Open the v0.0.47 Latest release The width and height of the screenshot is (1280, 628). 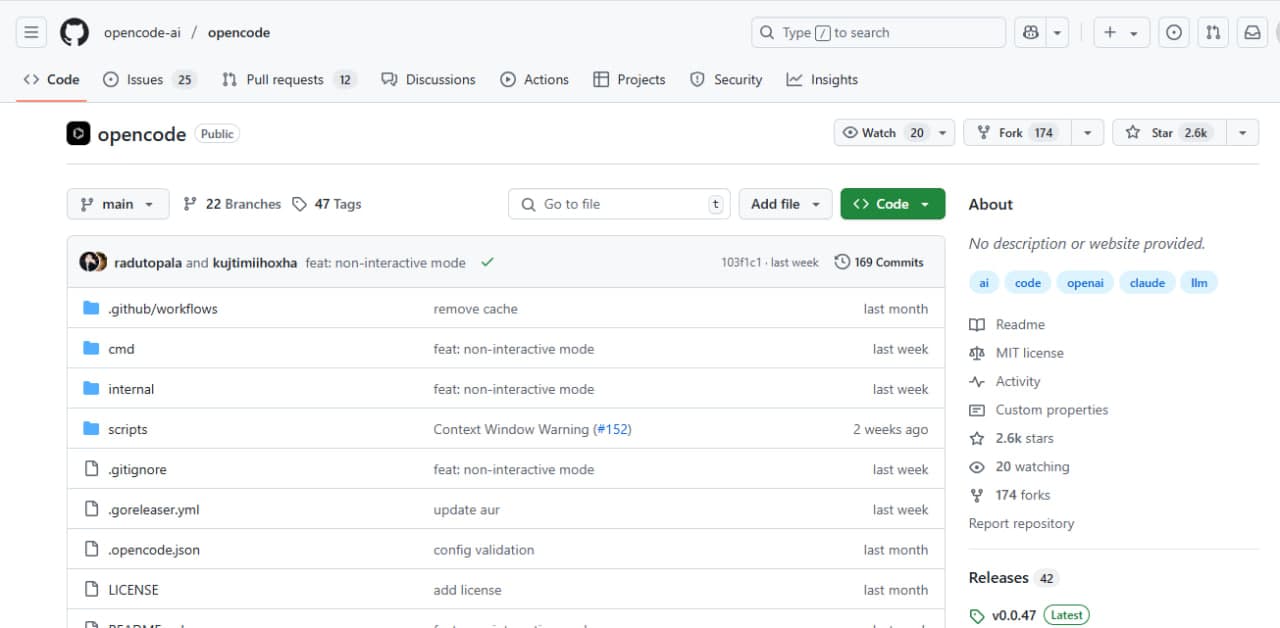click(x=1029, y=615)
